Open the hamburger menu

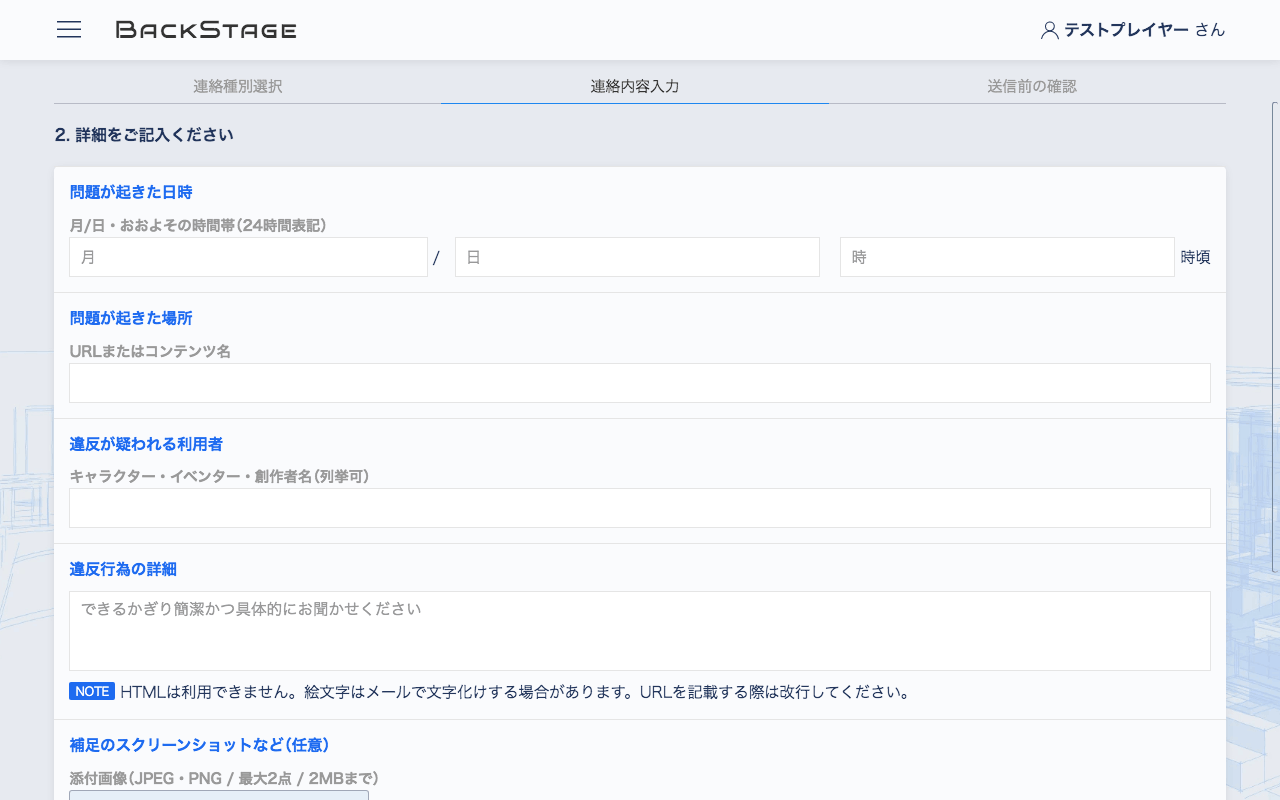(69, 30)
